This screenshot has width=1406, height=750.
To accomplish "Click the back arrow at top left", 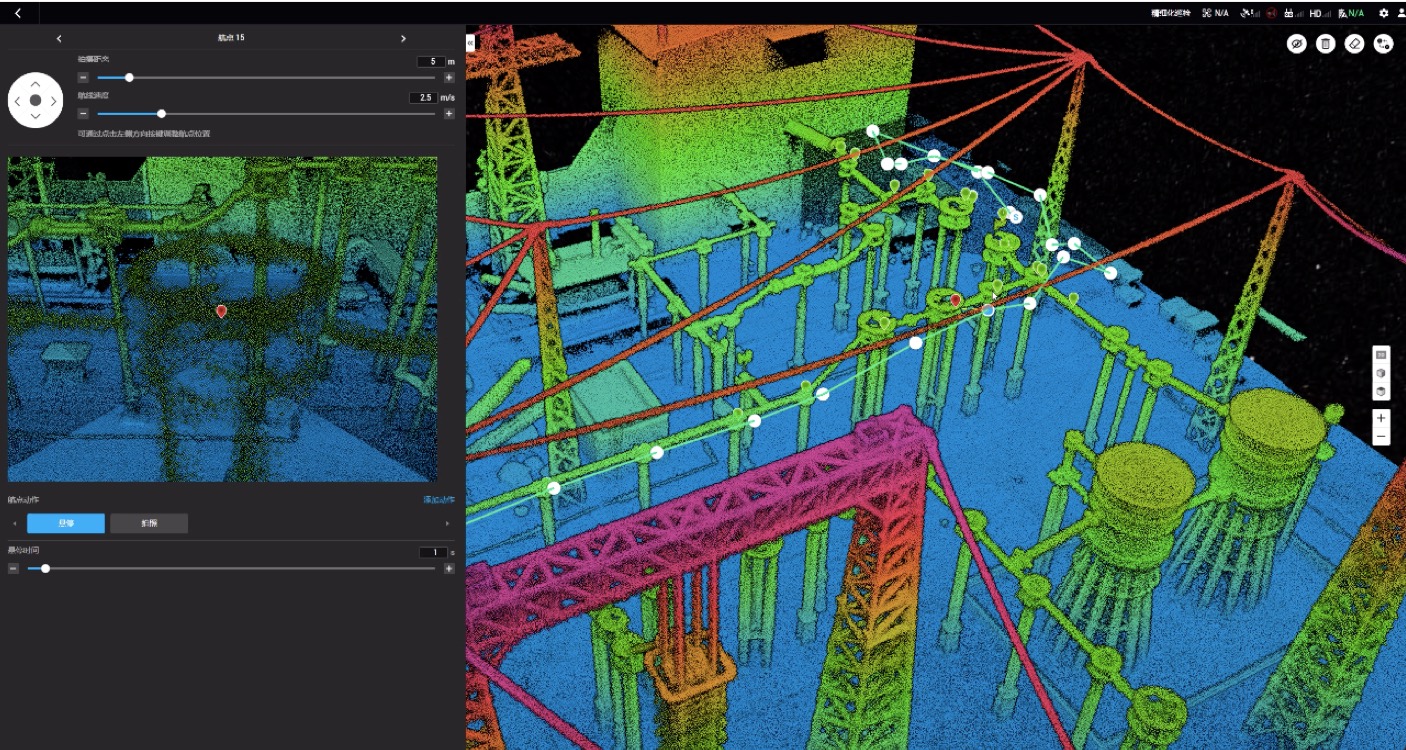I will coord(18,13).
